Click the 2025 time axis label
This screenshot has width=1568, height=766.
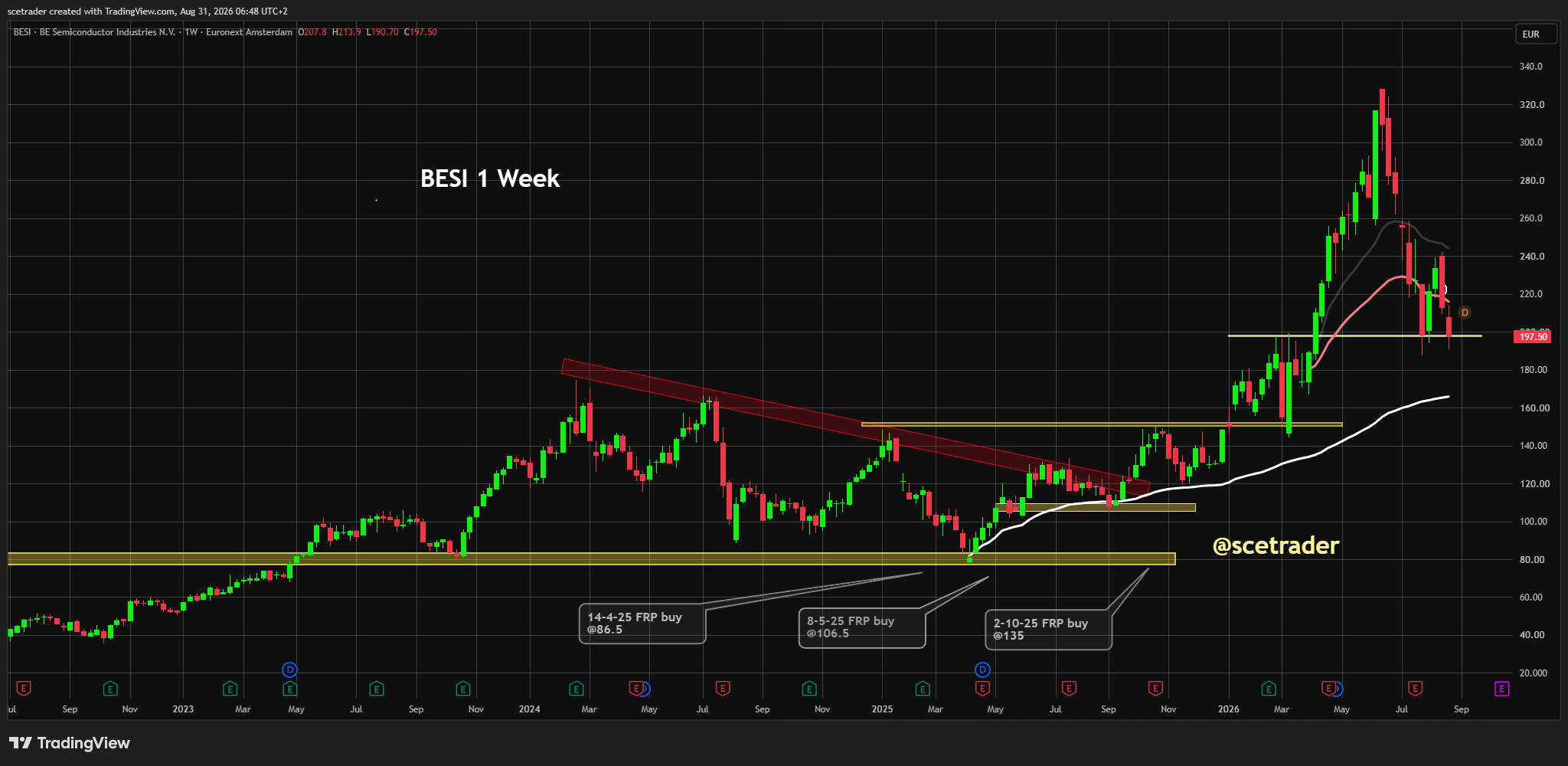[882, 709]
